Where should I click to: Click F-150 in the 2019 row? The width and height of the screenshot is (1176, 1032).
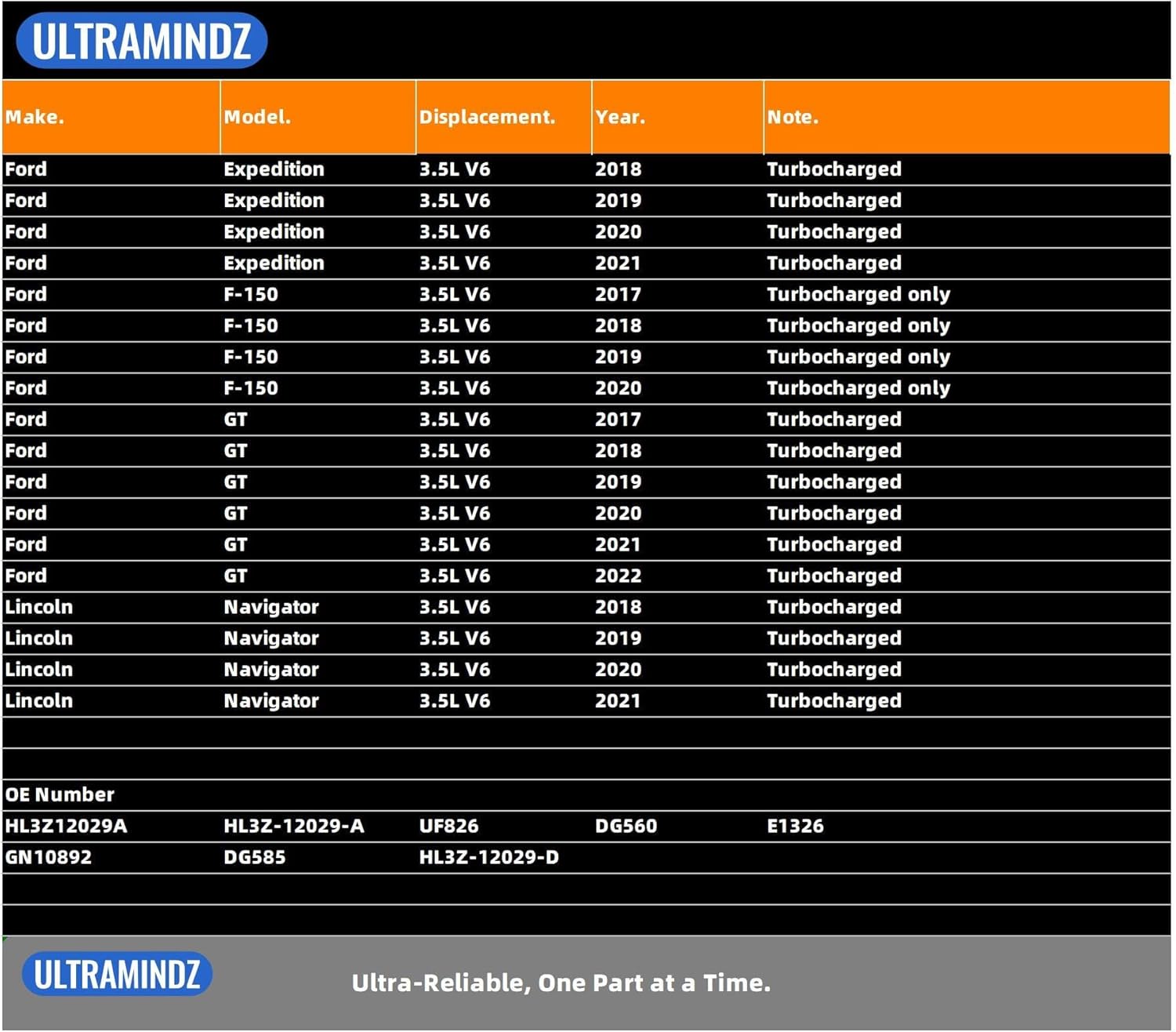[x=251, y=358]
